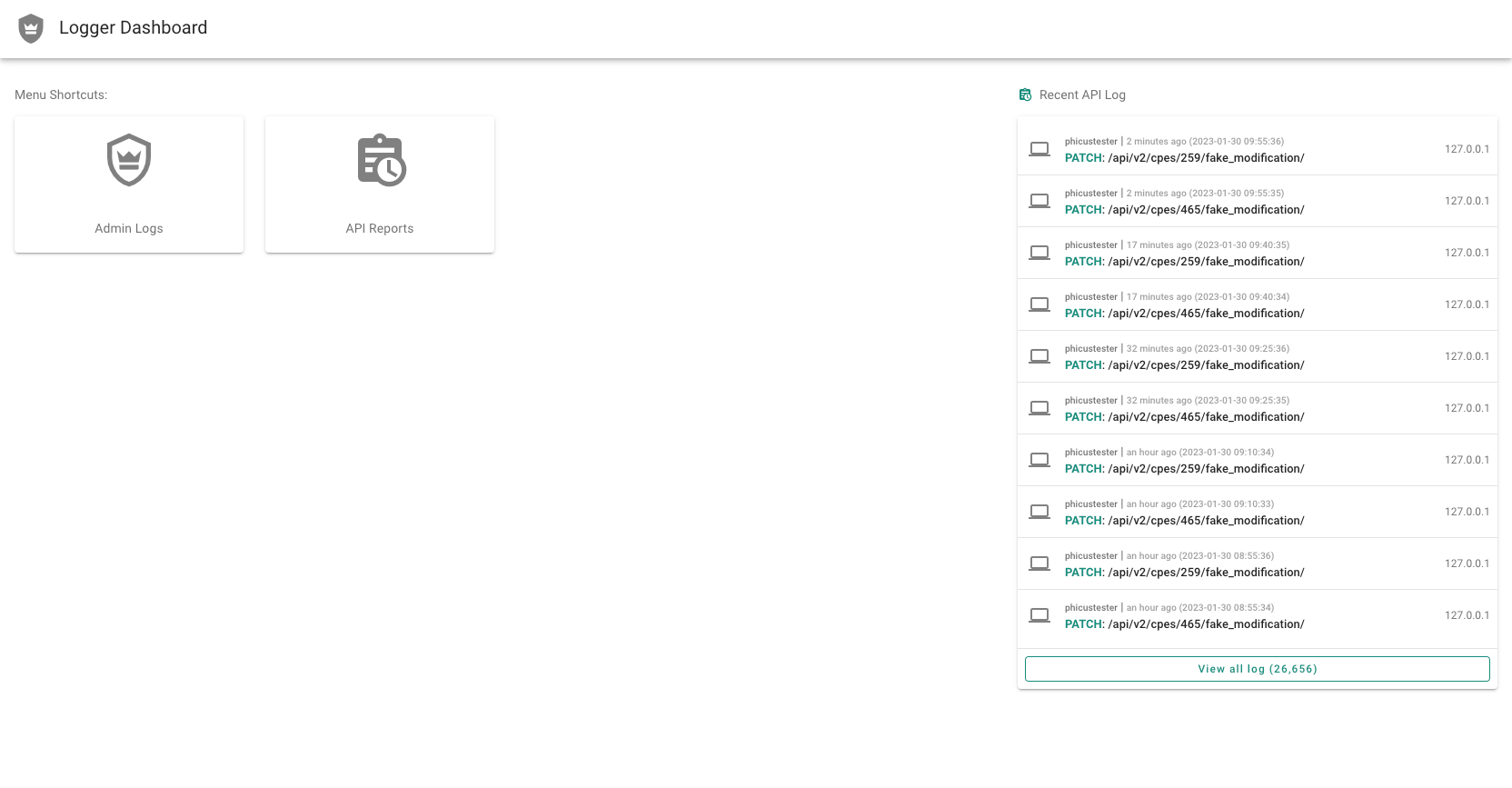Click the Admin Logs shield crown icon
1512x788 pixels.
tap(129, 160)
